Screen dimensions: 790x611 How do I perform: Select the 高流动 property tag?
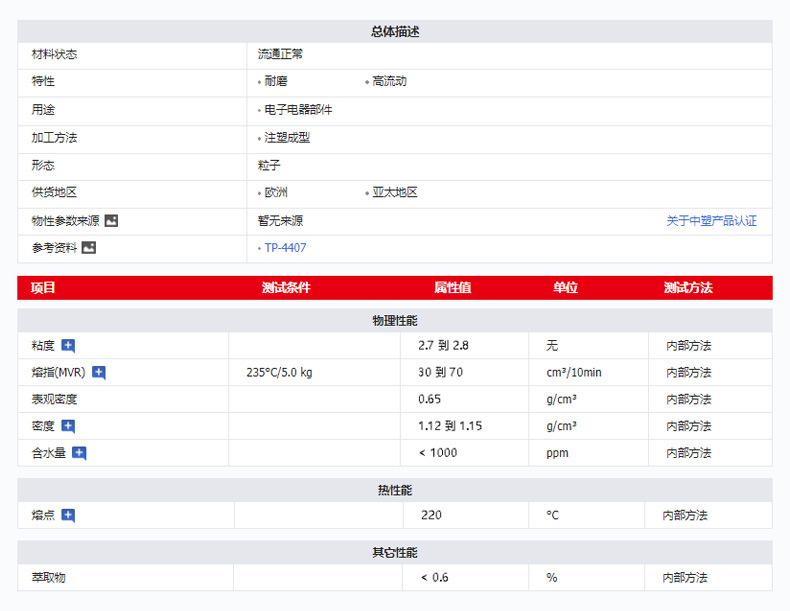click(x=389, y=82)
